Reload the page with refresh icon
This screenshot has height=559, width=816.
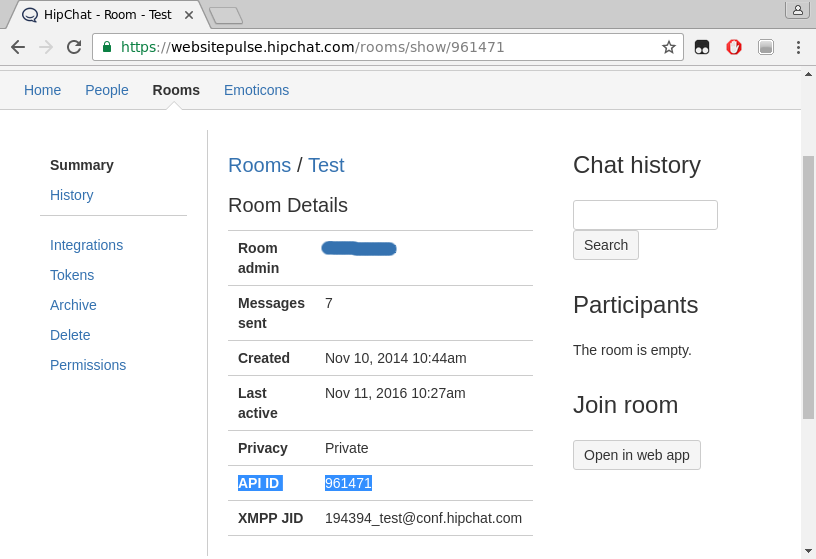(74, 47)
